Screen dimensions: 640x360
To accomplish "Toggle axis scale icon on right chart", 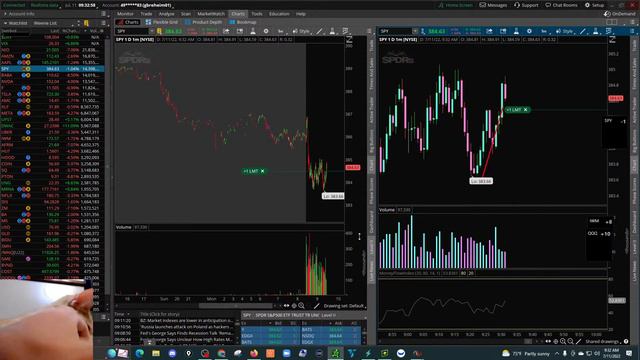I will point(612,40).
